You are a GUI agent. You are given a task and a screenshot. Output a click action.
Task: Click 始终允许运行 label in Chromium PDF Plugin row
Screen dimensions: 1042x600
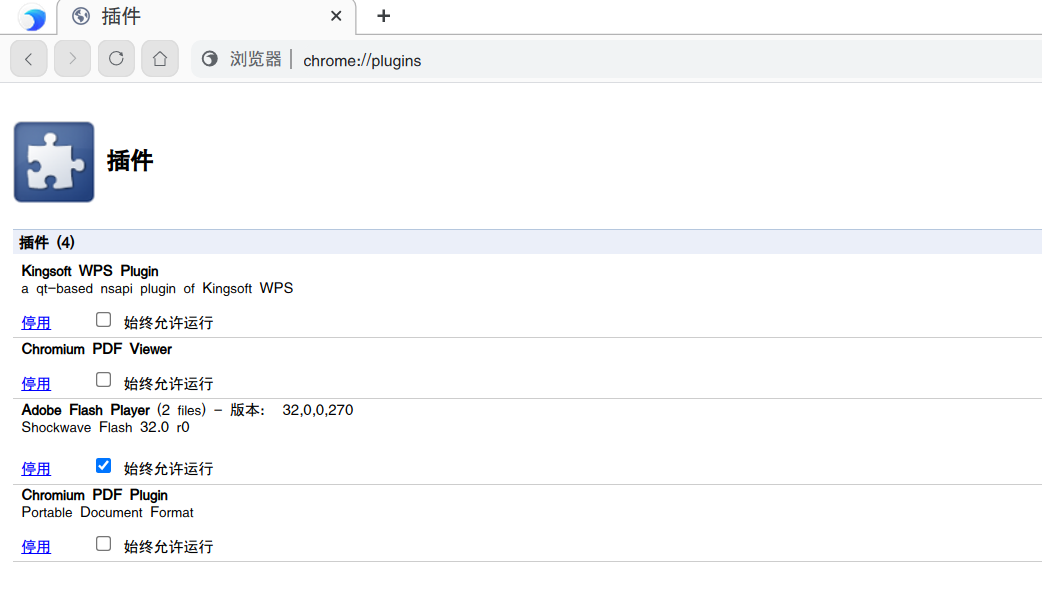pyautogui.click(x=169, y=547)
